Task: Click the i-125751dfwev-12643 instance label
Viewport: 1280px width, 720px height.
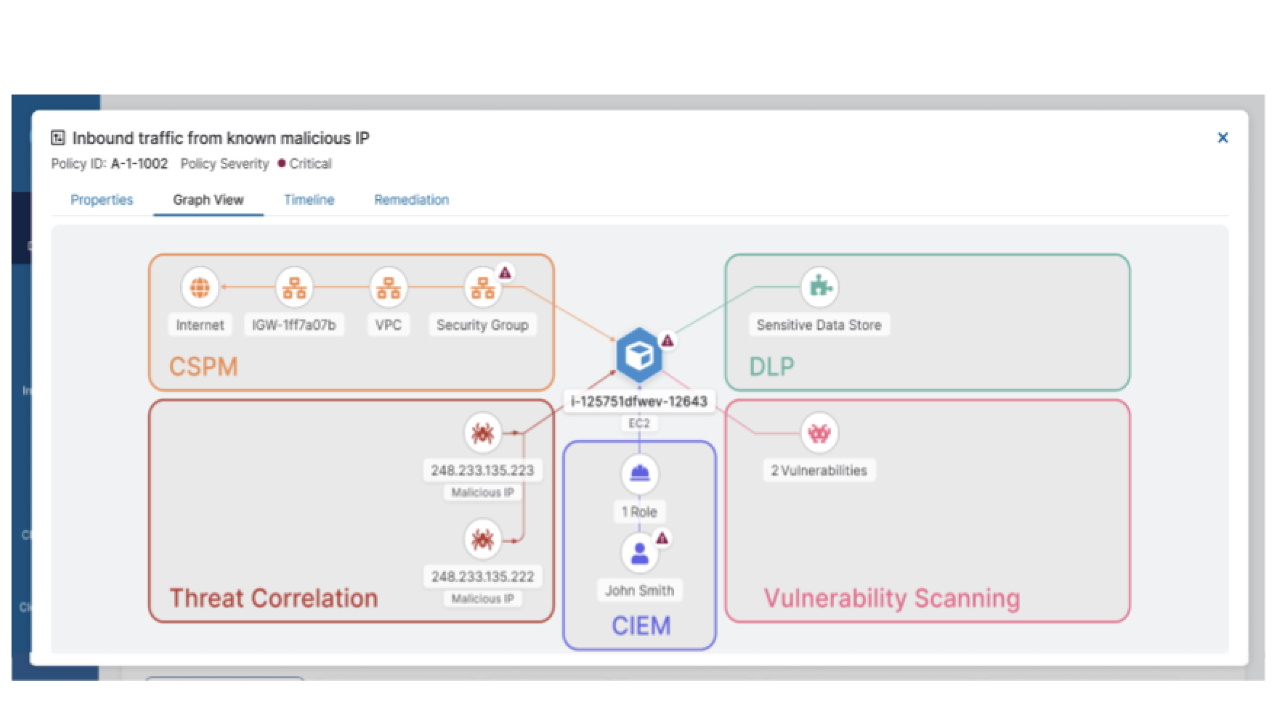Action: pos(639,402)
